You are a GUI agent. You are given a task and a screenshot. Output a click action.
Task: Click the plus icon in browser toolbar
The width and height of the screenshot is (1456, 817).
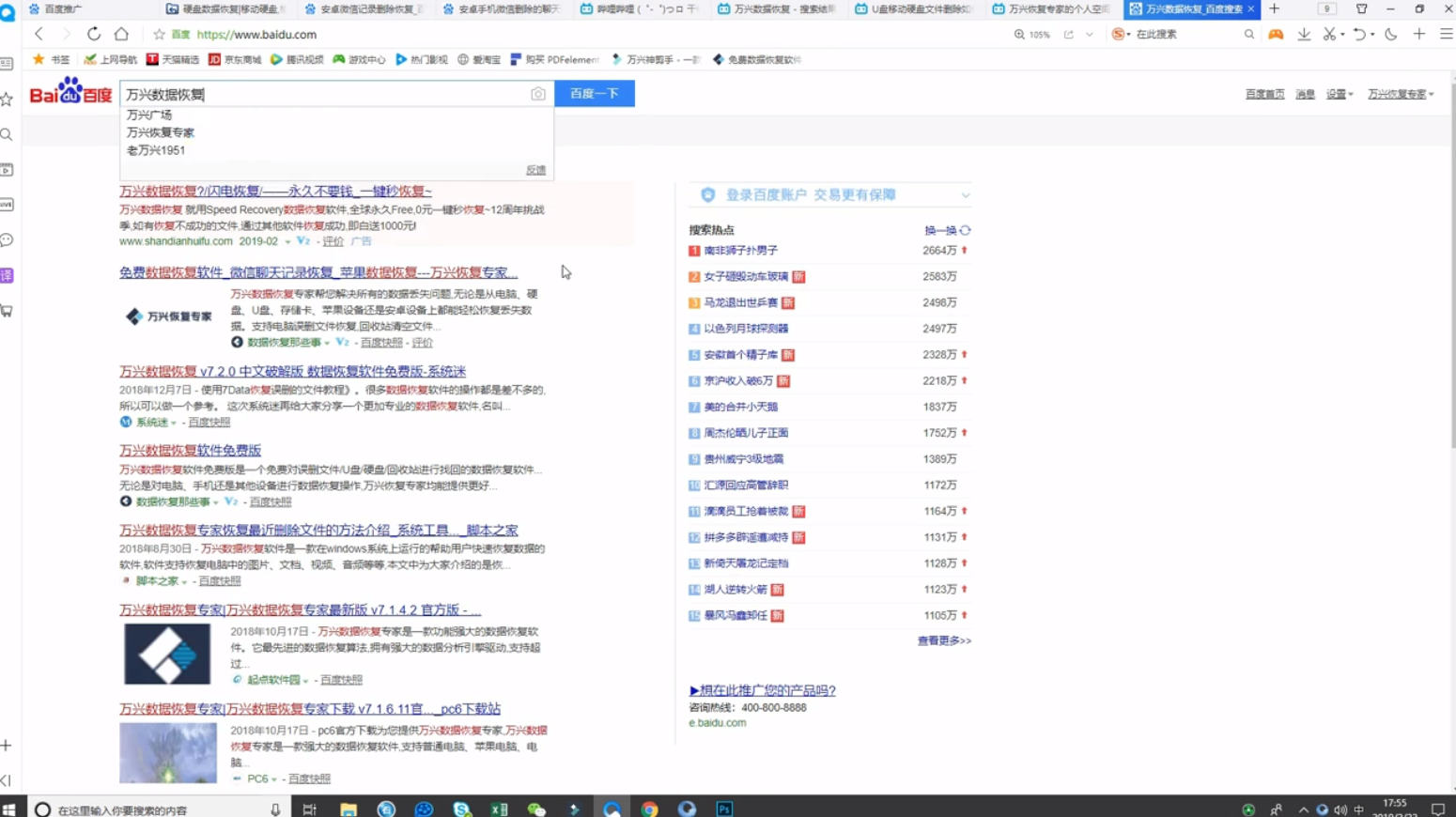point(1419,34)
